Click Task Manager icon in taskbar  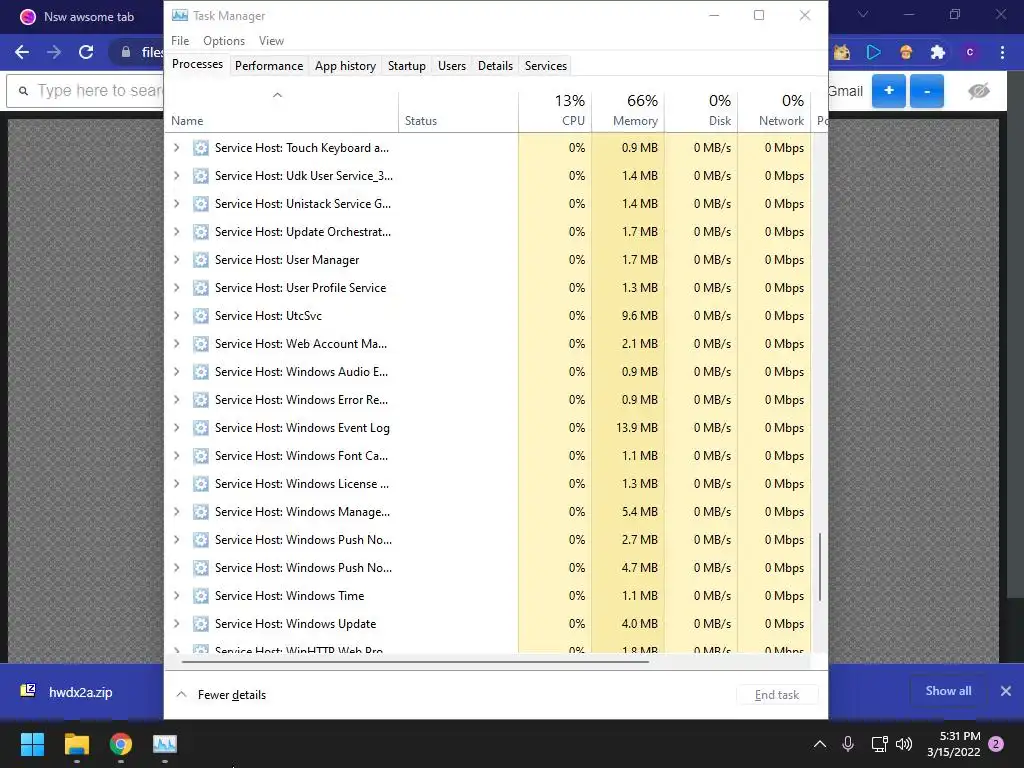click(165, 744)
